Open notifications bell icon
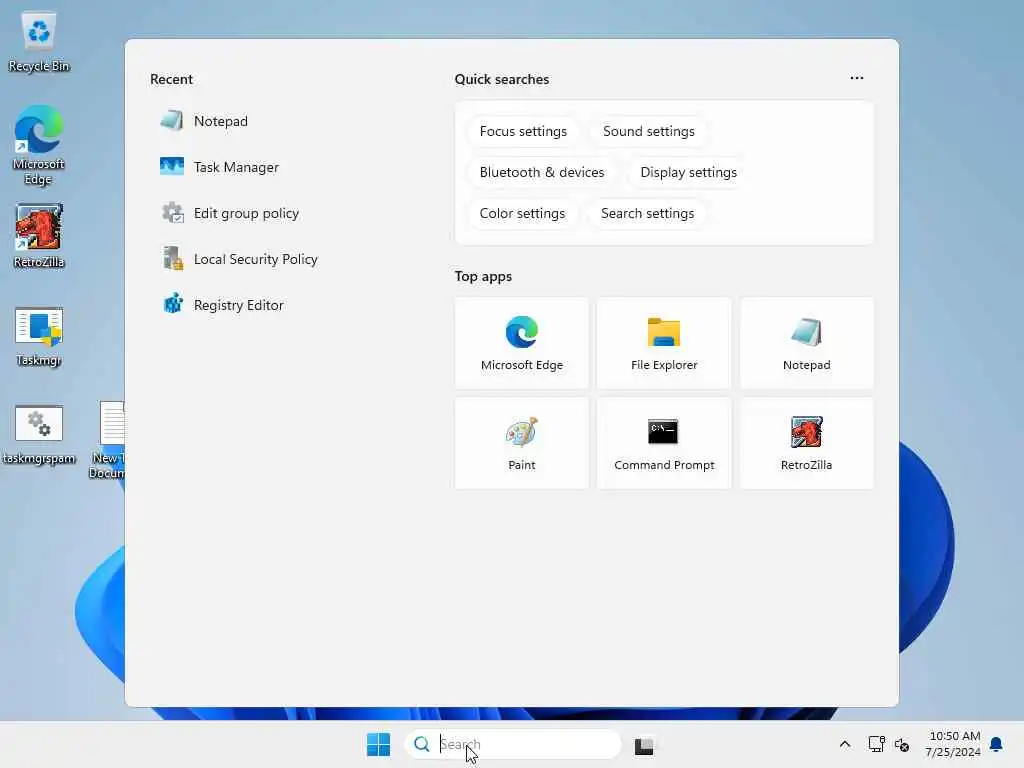The image size is (1024, 768). point(997,744)
